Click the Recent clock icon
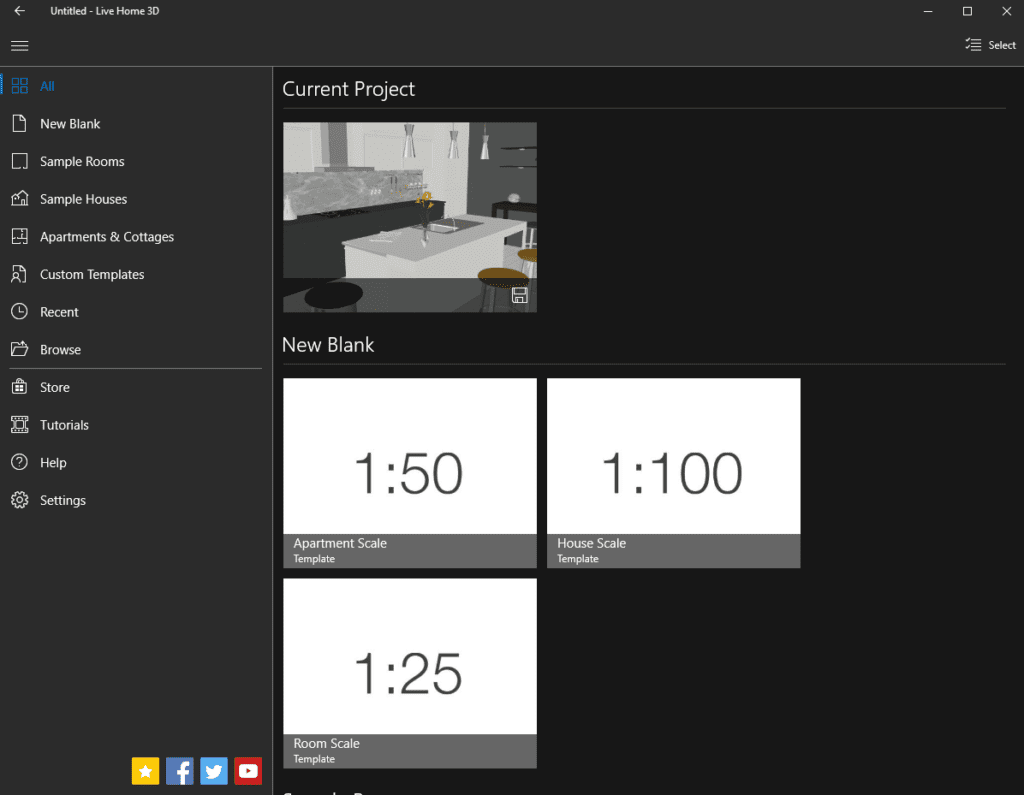 click(x=20, y=312)
